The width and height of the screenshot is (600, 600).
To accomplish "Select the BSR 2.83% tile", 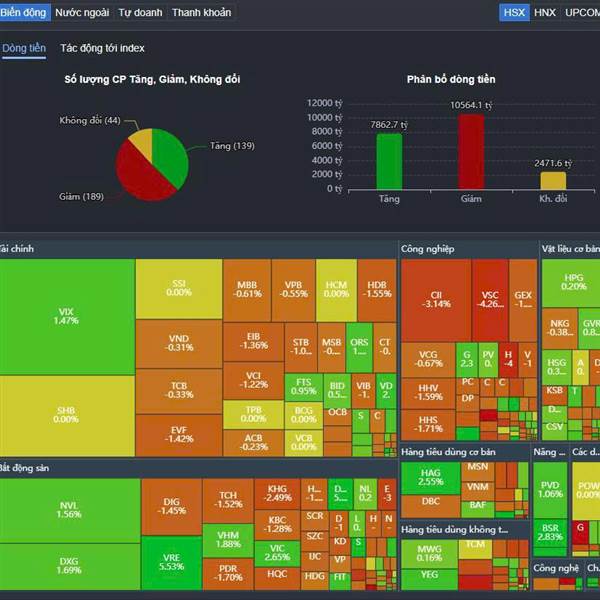I will (550, 533).
